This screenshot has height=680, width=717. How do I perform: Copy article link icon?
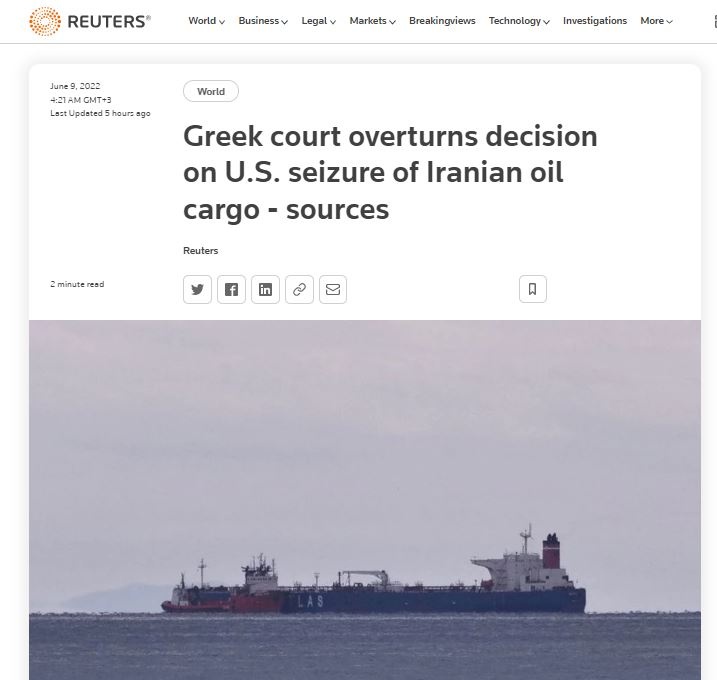click(299, 289)
